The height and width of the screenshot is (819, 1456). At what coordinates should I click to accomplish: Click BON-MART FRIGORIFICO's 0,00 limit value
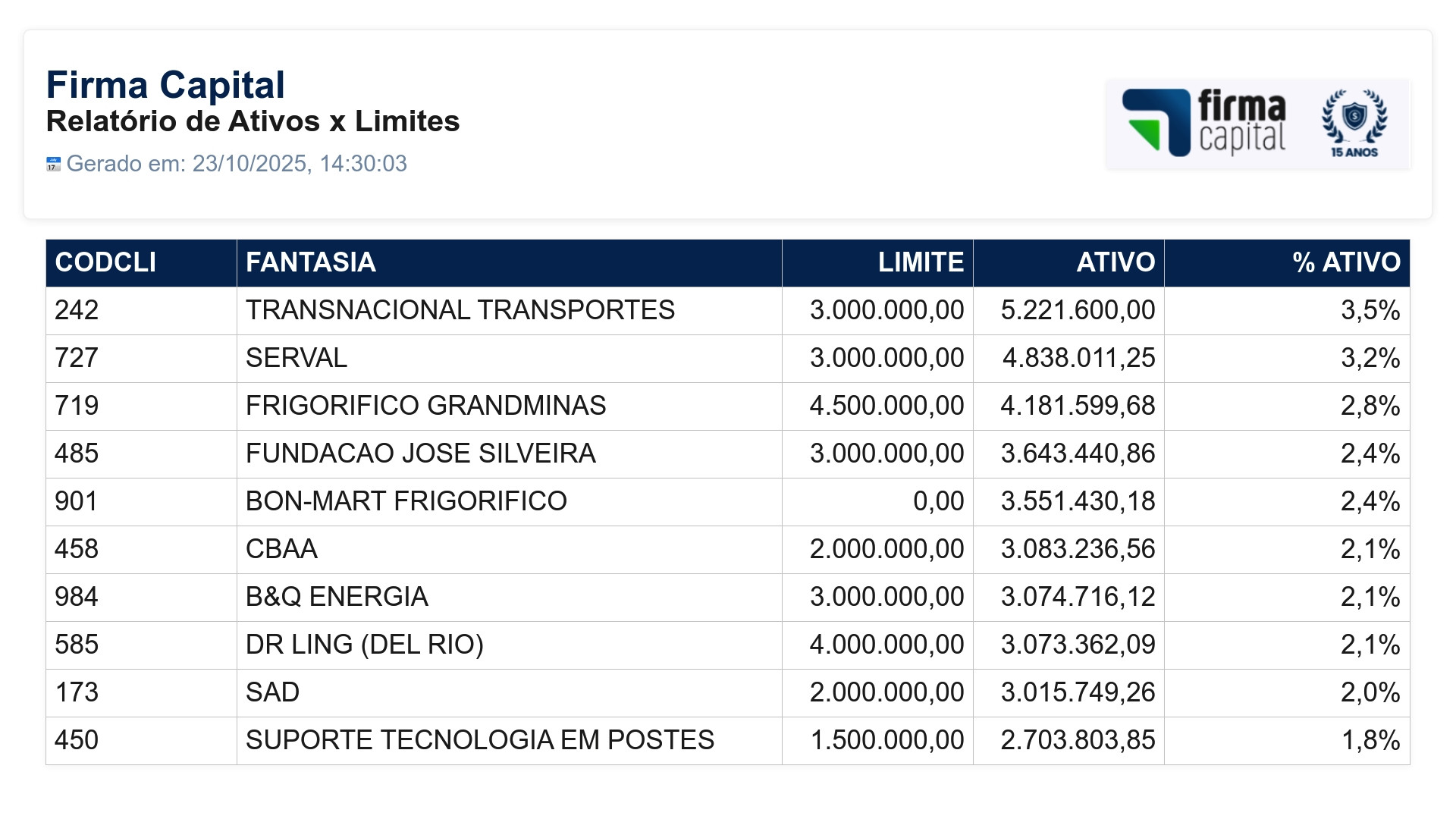point(938,501)
